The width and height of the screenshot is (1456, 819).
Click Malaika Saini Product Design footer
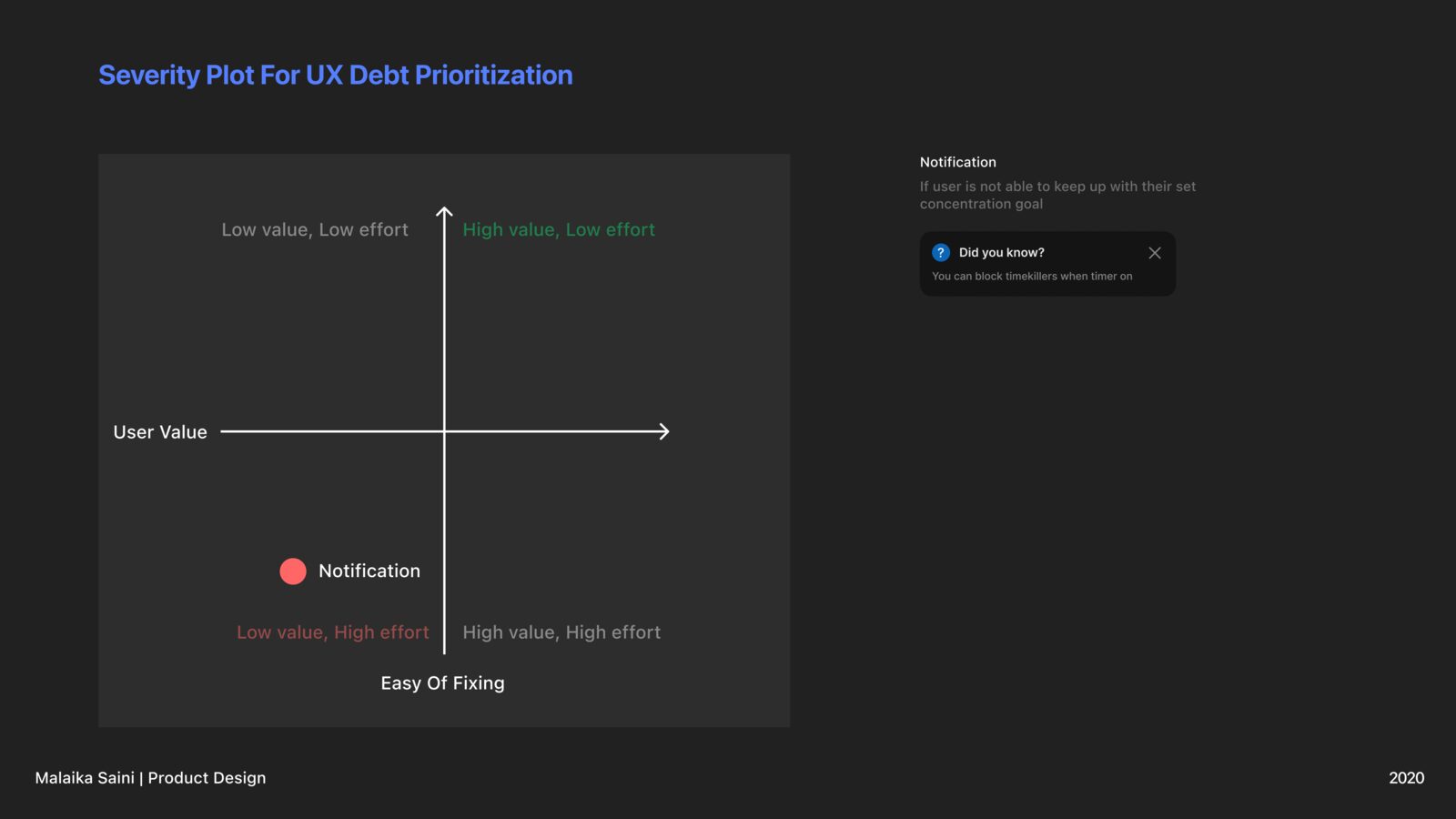pos(150,778)
